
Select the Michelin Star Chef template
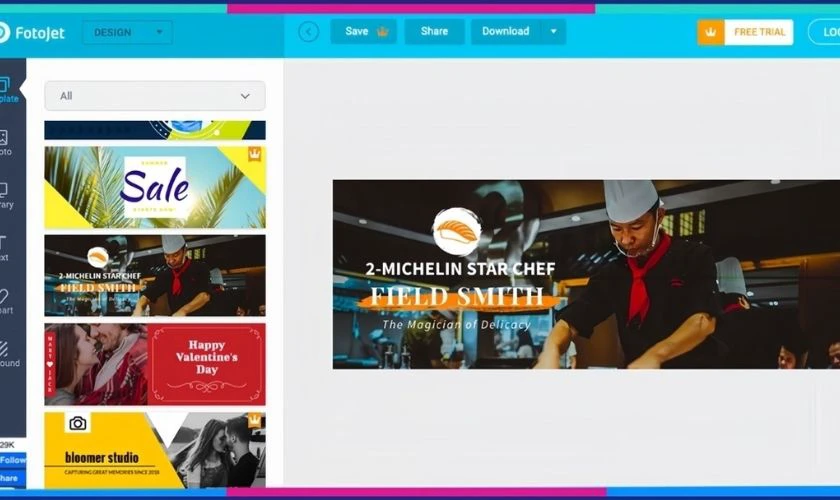pyautogui.click(x=155, y=275)
